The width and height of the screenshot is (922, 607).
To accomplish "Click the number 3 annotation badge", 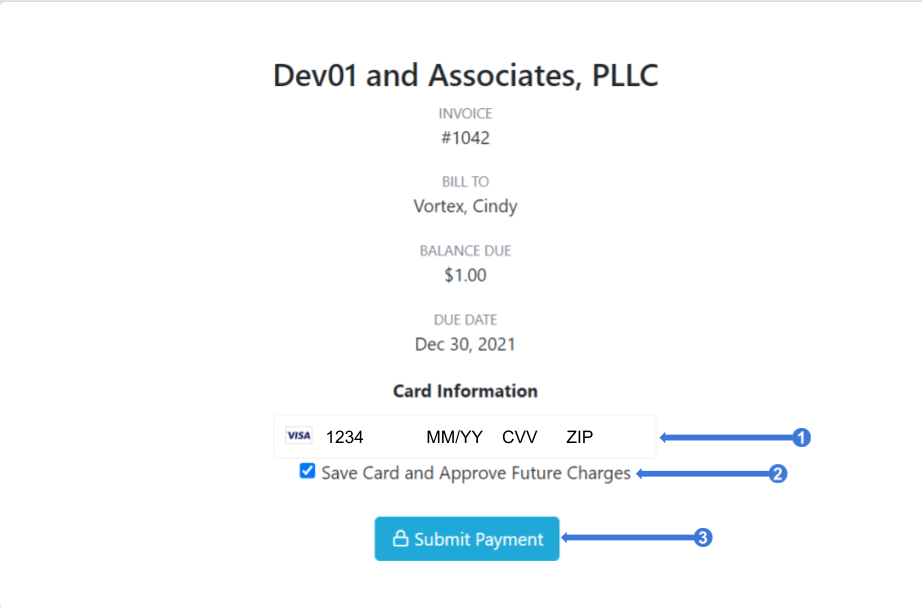I will pos(701,538).
